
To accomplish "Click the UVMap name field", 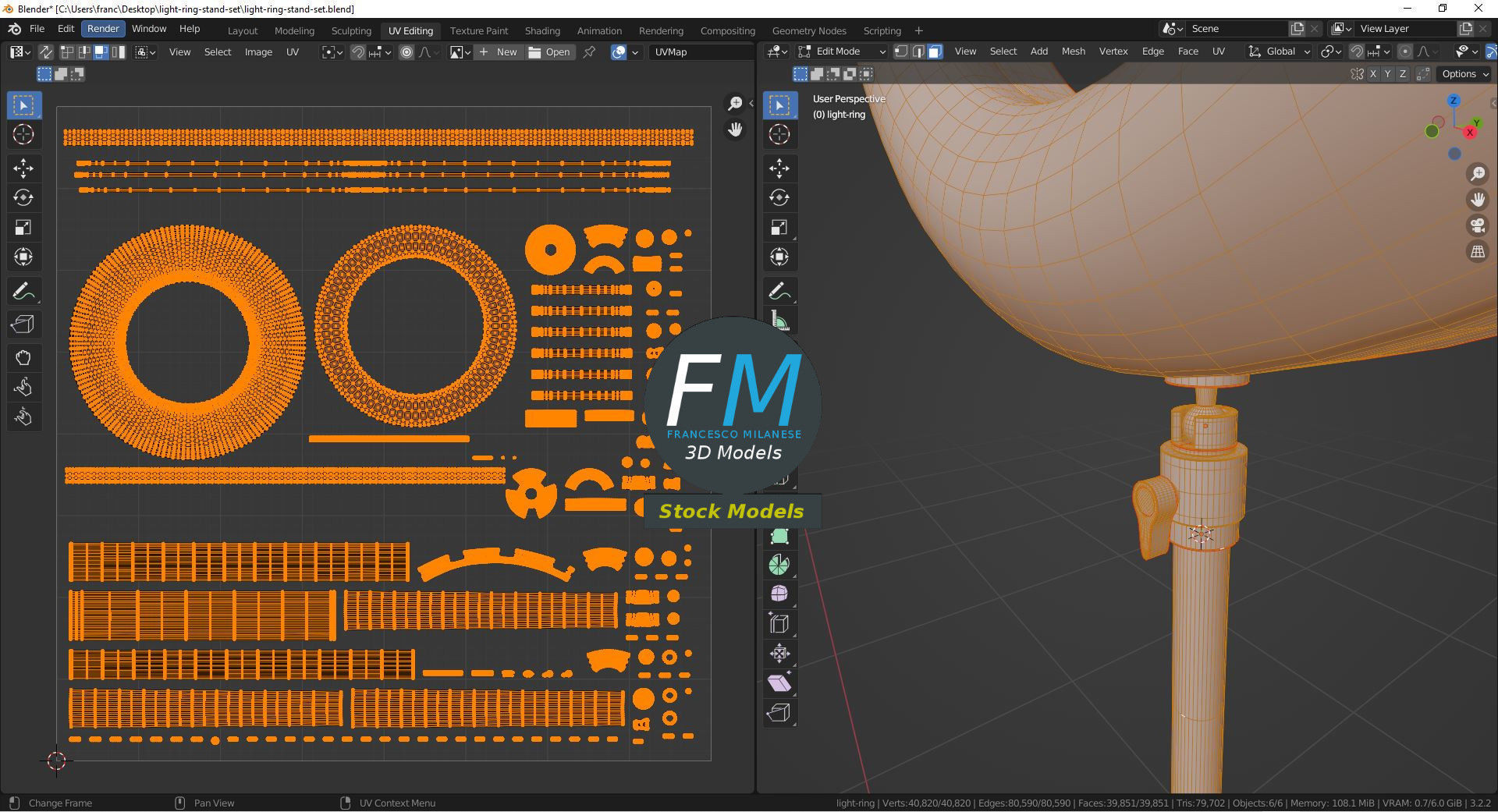I will tap(701, 52).
